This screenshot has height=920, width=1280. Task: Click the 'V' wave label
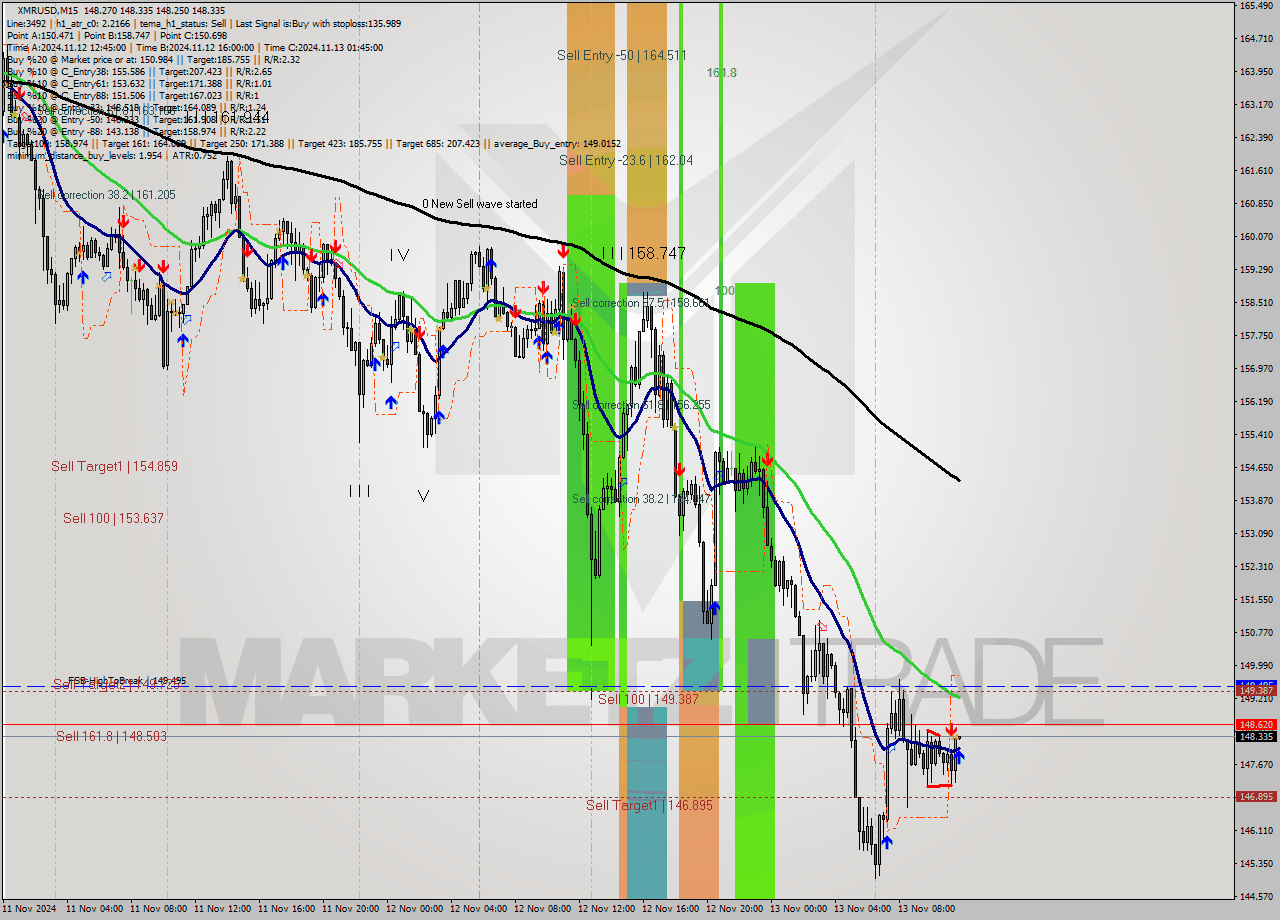tap(423, 495)
